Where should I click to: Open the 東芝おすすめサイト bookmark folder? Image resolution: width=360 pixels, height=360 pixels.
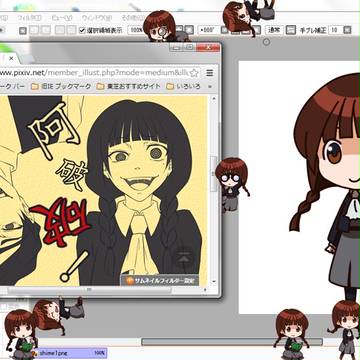[x=128, y=87]
